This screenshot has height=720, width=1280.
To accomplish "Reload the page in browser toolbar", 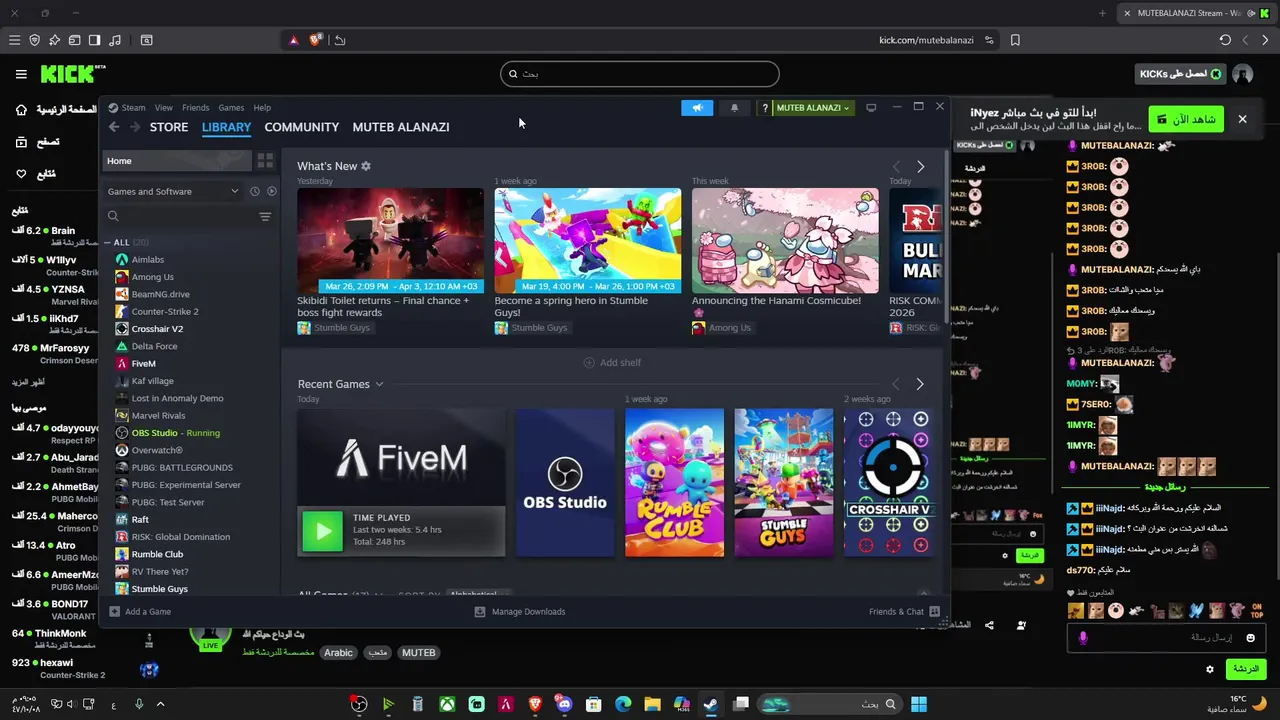I will pyautogui.click(x=1225, y=40).
